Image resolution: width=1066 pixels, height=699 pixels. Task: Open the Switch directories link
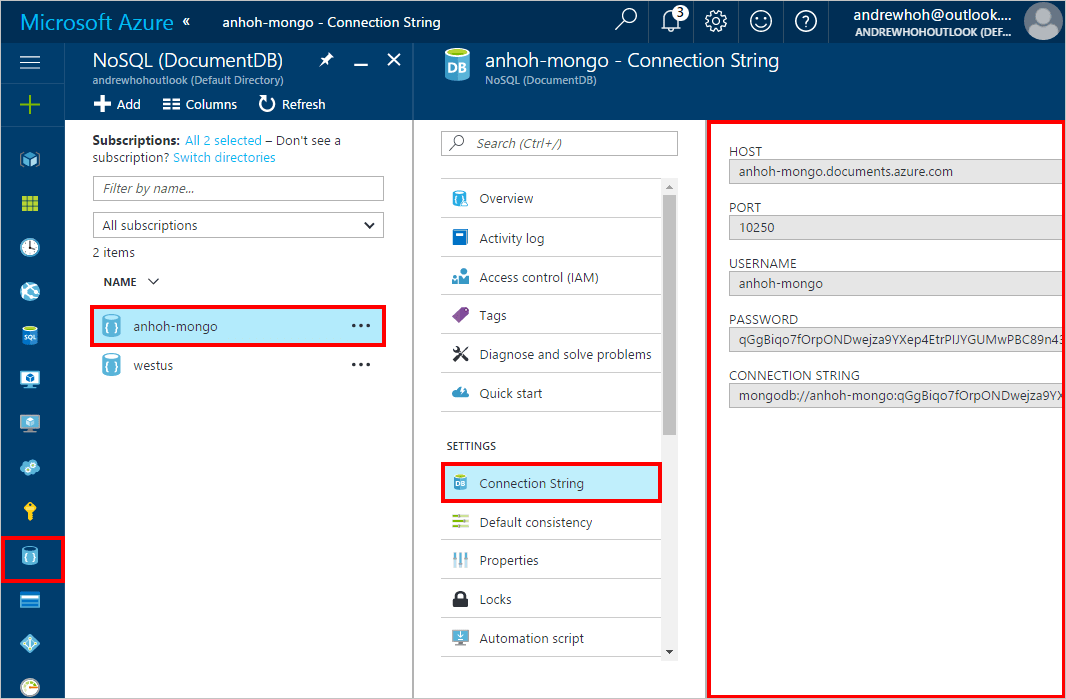(223, 156)
